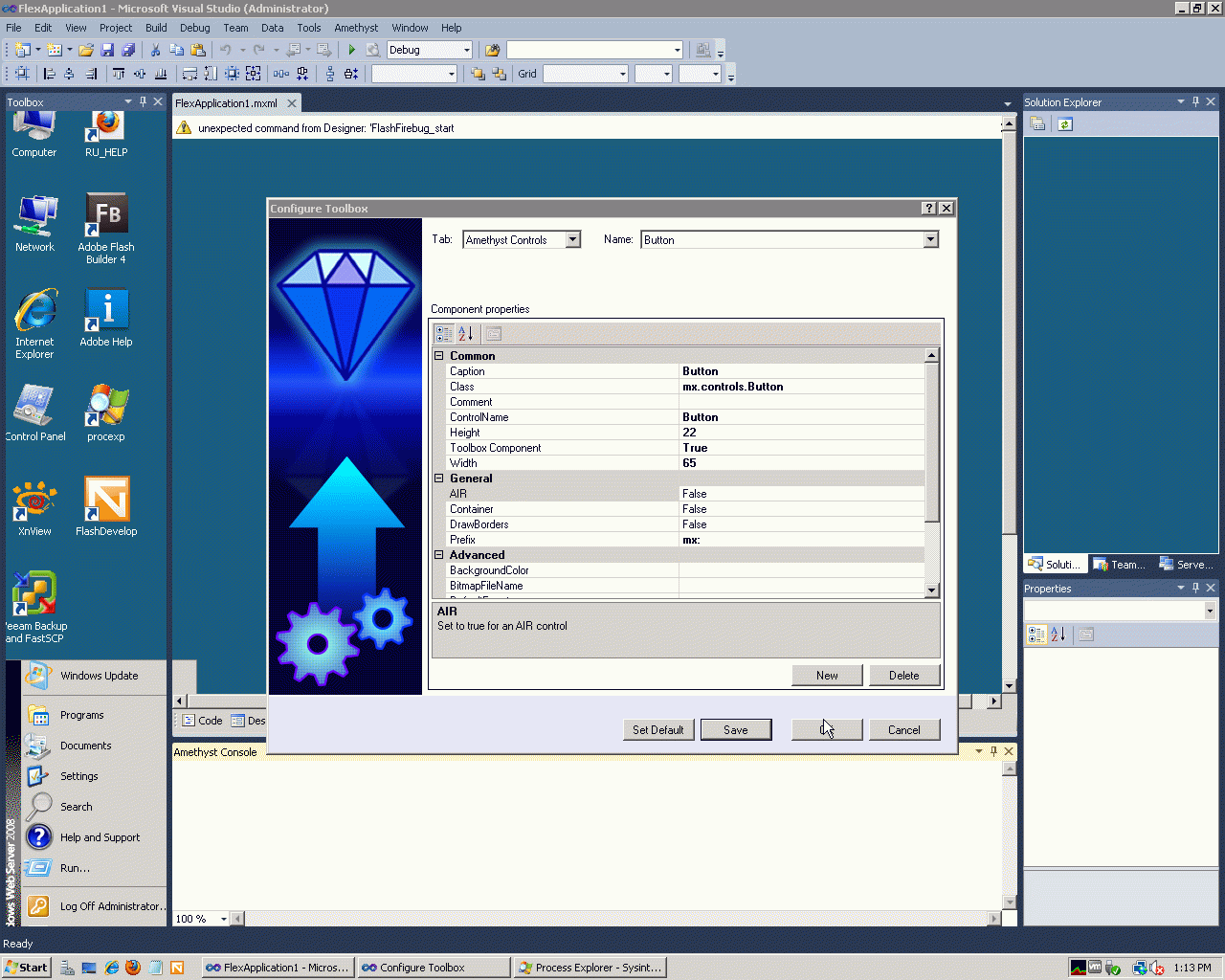Collapse the General property category

tap(439, 479)
